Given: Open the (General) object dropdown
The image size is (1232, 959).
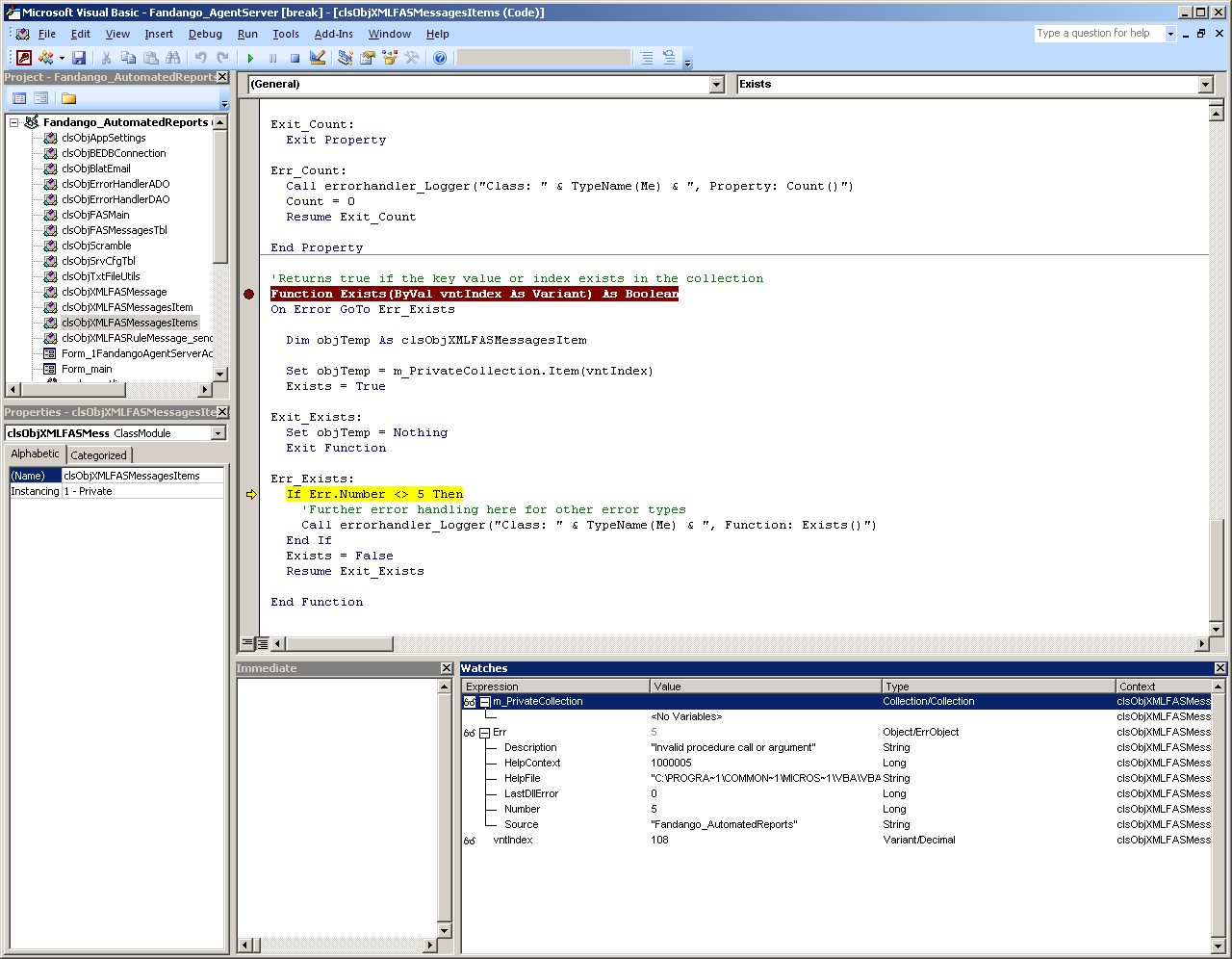Looking at the screenshot, I should (x=716, y=85).
